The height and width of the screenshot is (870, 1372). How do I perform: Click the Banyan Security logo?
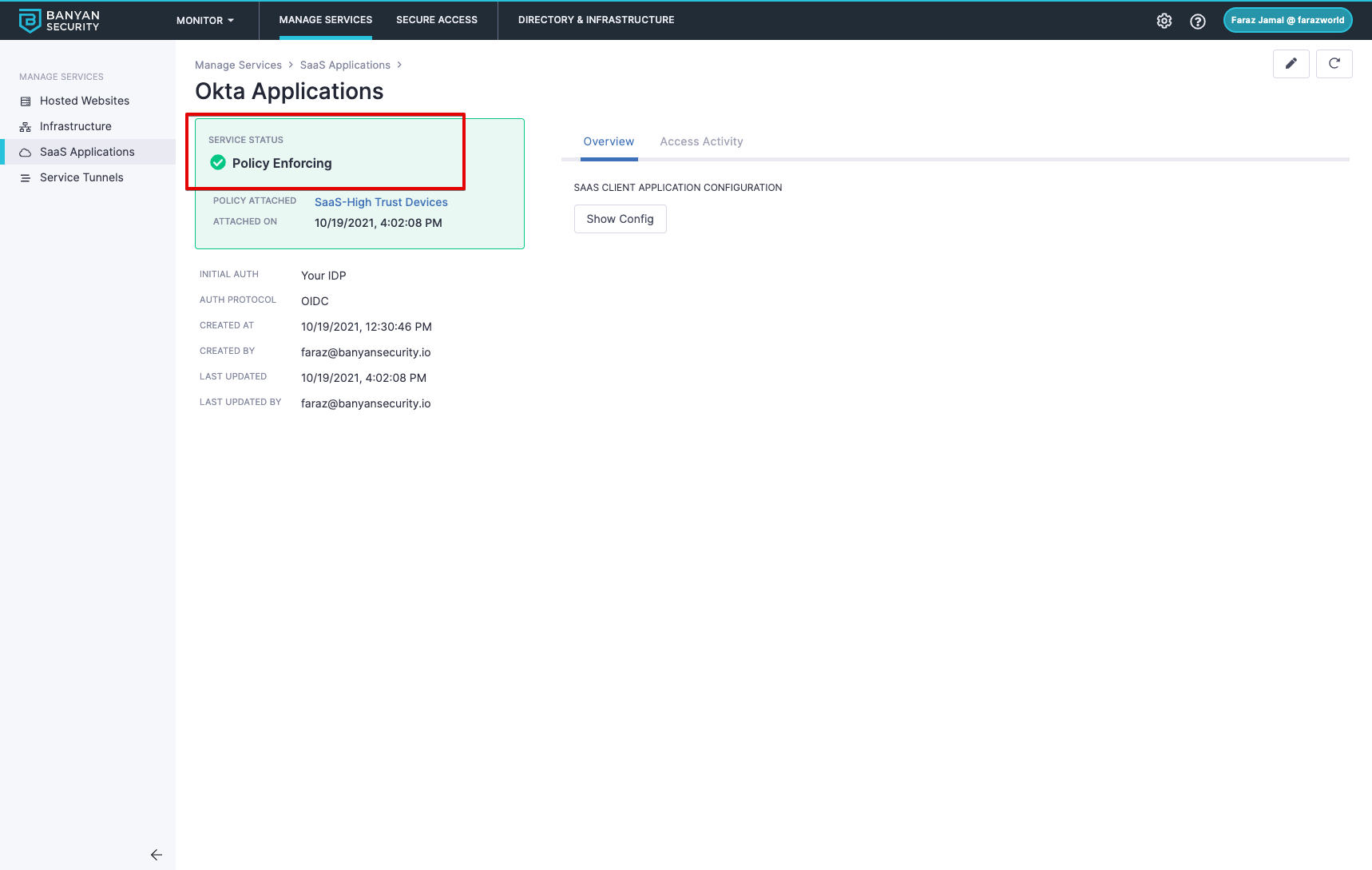(x=59, y=21)
